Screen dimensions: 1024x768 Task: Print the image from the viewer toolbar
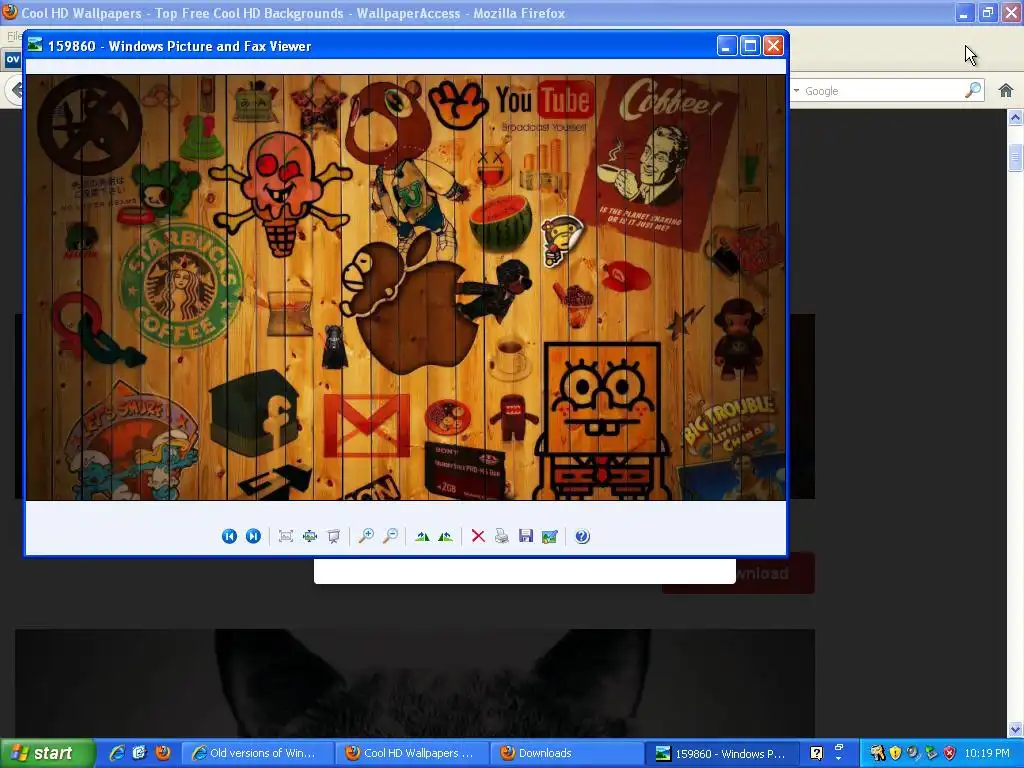502,536
